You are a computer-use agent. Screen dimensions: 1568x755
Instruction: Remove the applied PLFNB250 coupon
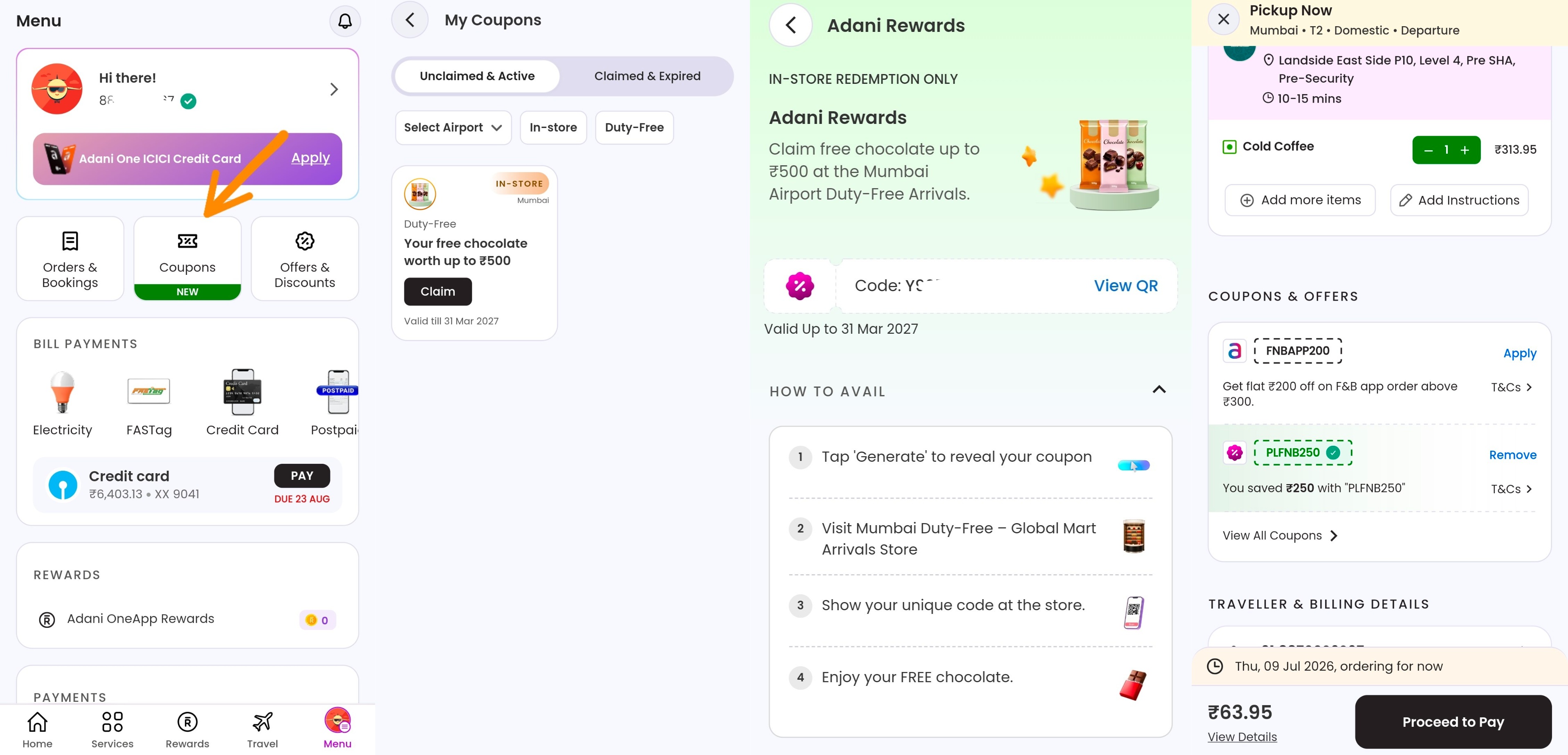click(x=1512, y=455)
